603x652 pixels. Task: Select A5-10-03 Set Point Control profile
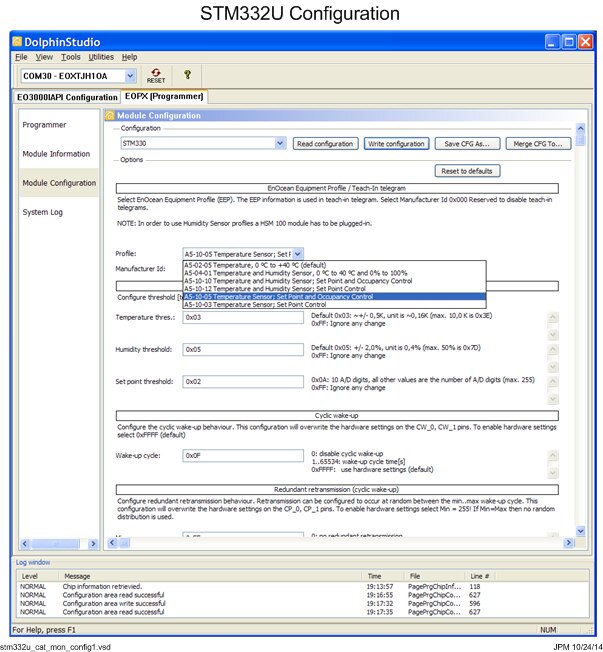click(334, 304)
